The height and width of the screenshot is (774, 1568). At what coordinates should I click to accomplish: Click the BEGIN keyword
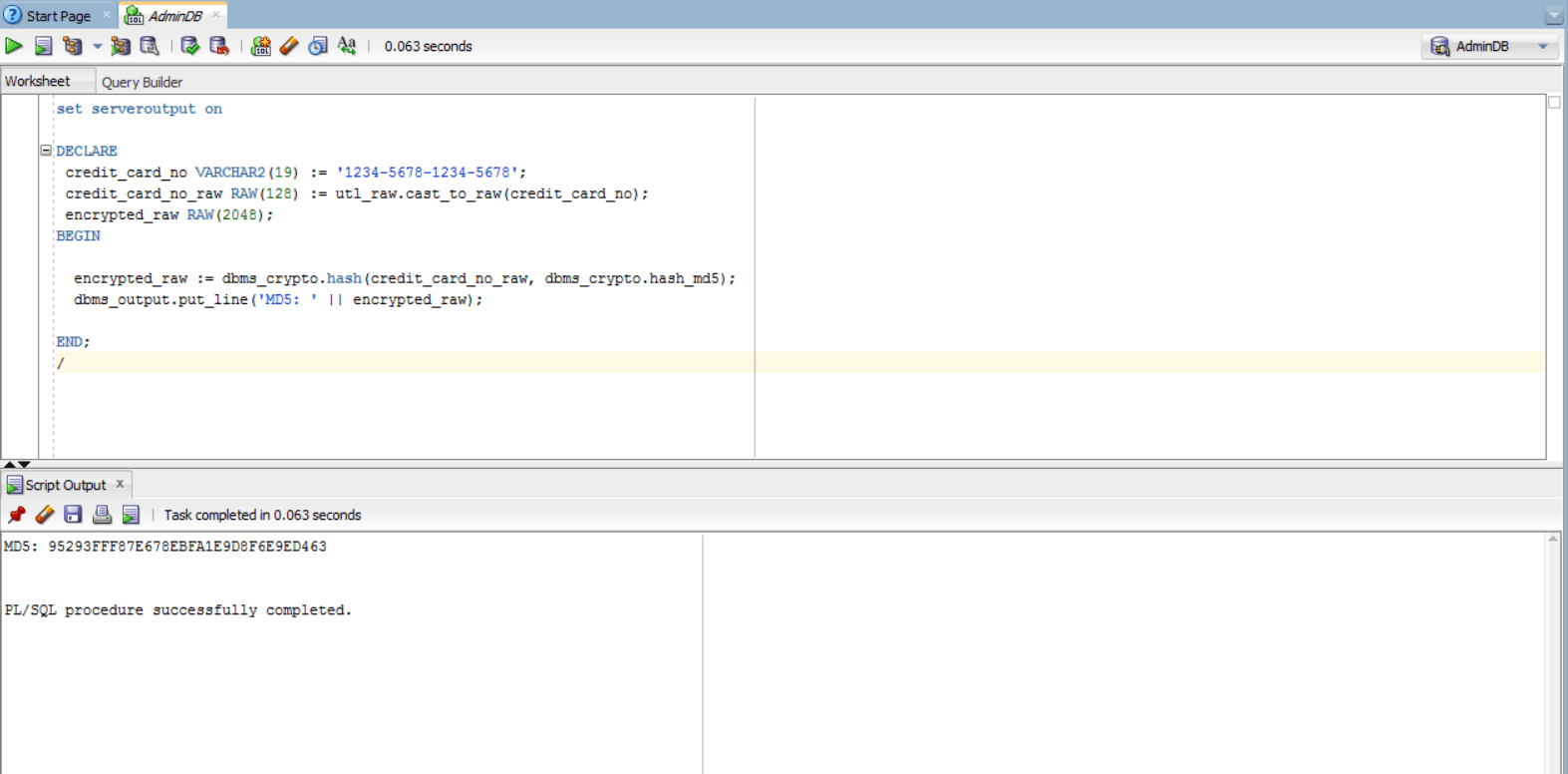pos(78,236)
